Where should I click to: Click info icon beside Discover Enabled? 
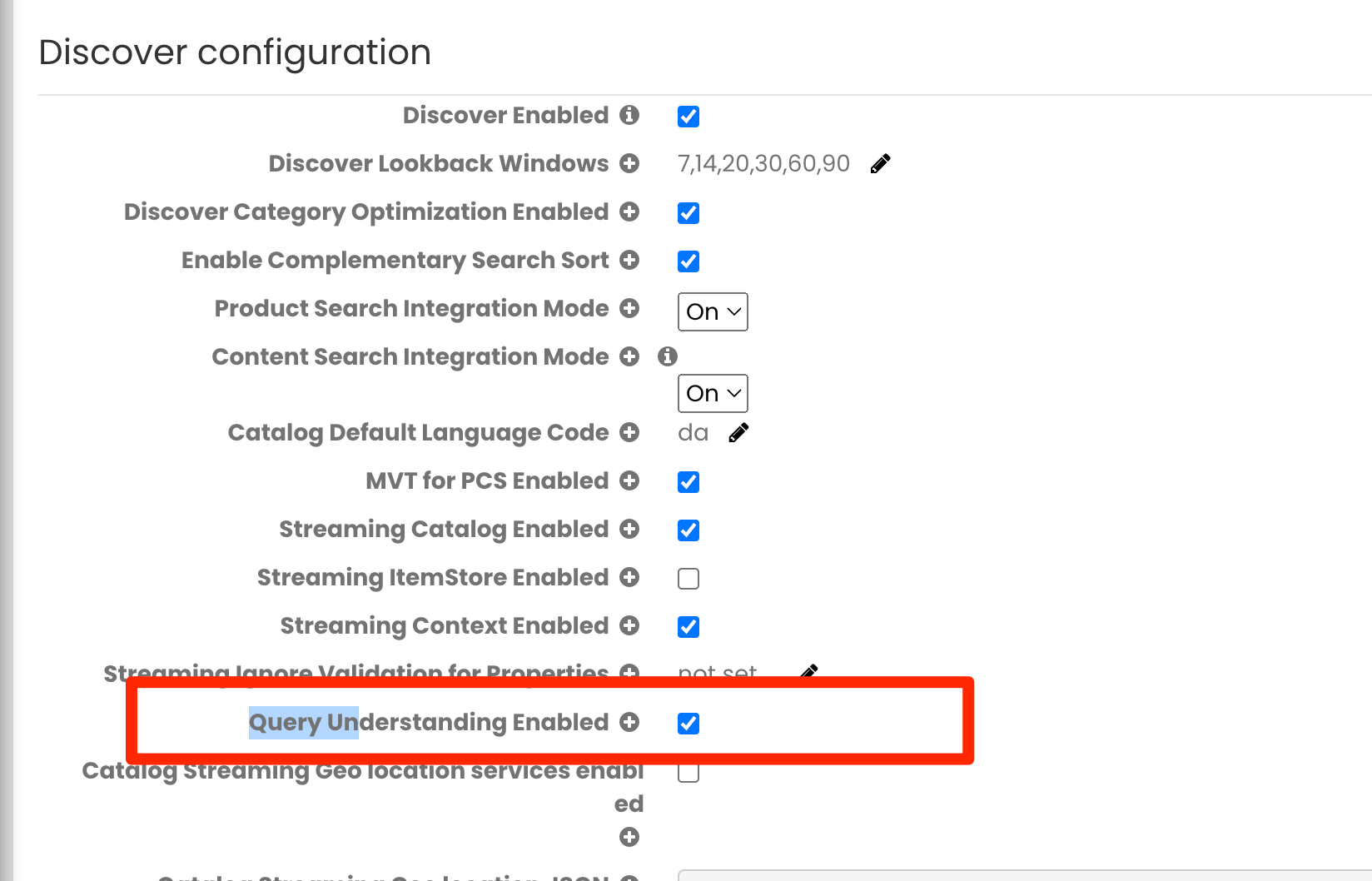(x=629, y=115)
